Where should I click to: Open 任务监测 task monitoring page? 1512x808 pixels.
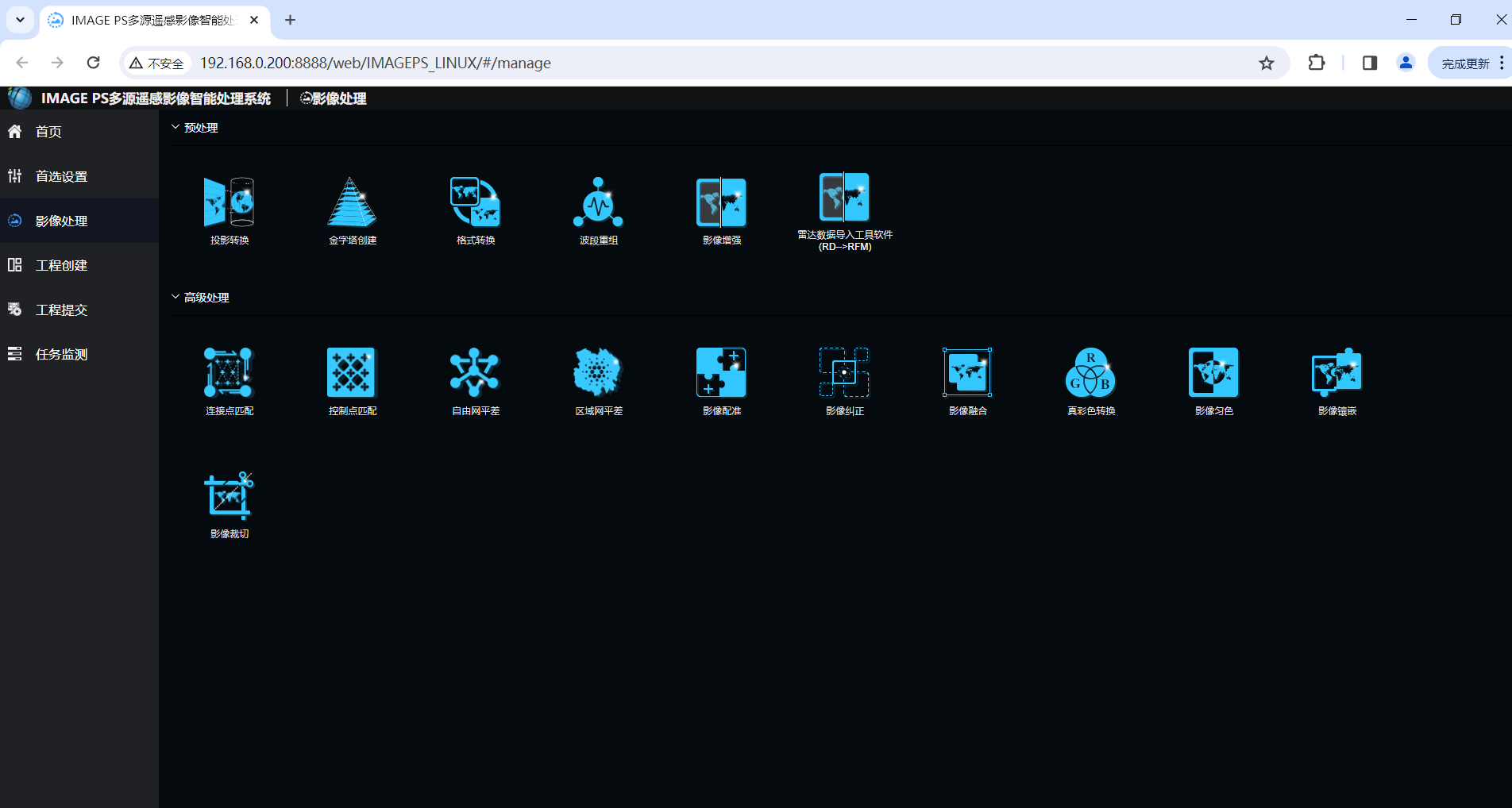(x=61, y=354)
